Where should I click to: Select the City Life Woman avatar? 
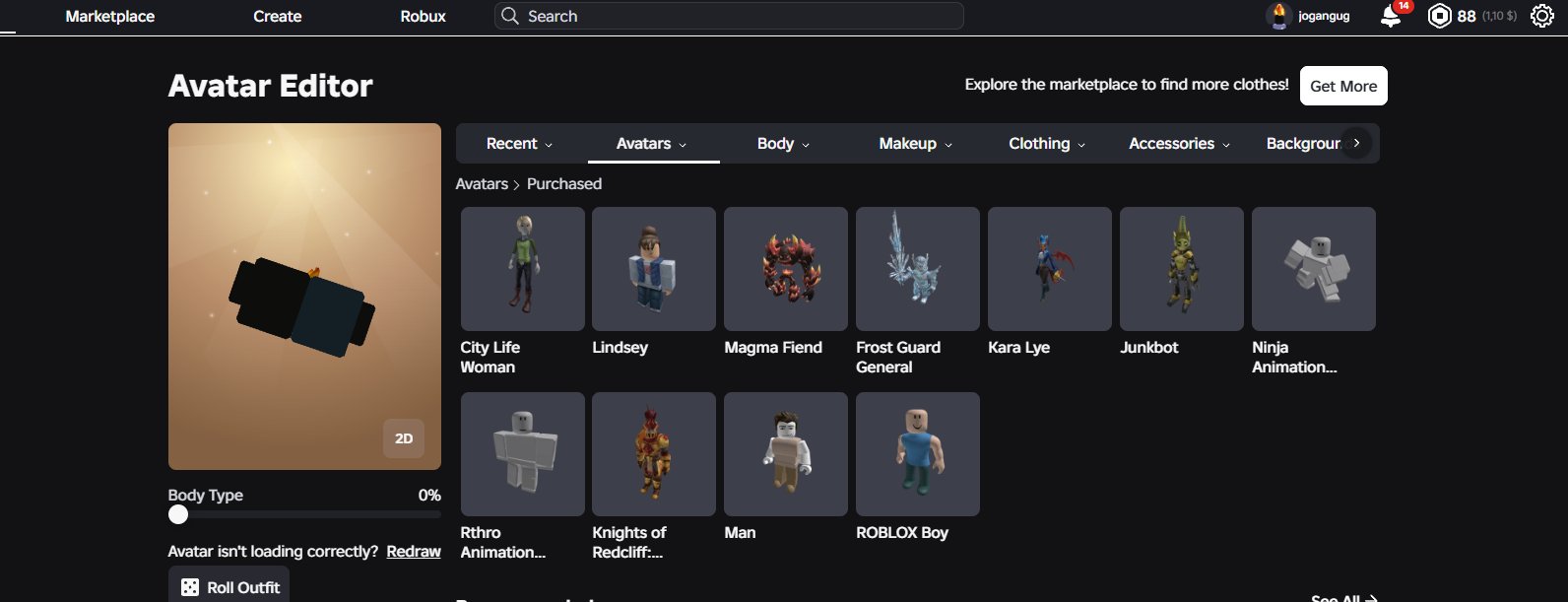coord(523,269)
